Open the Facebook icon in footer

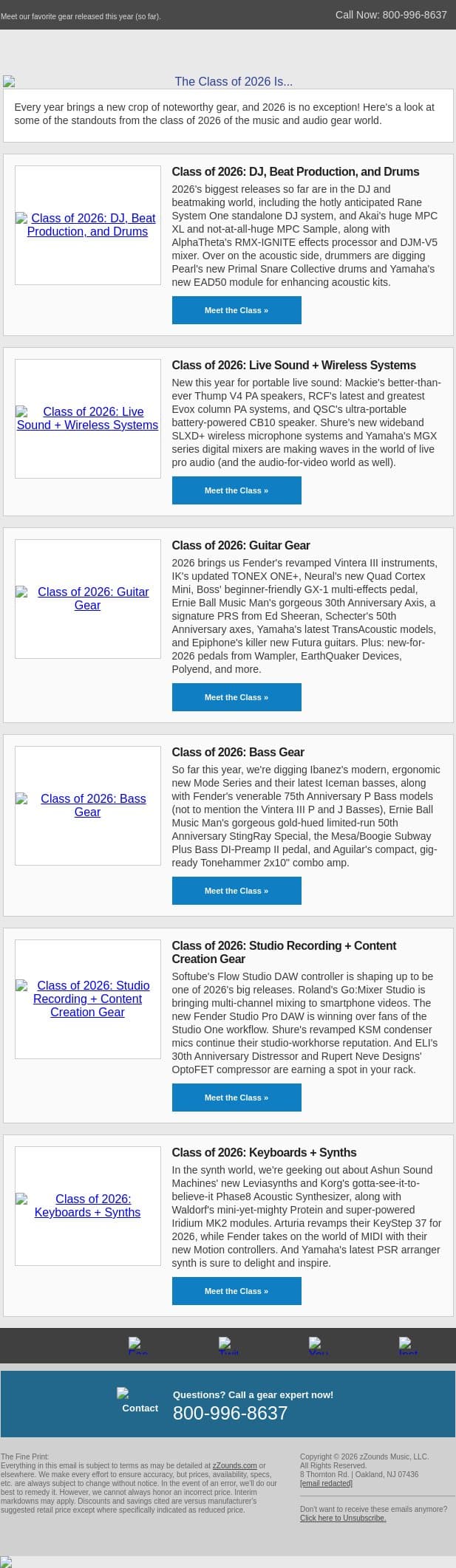click(x=138, y=1345)
